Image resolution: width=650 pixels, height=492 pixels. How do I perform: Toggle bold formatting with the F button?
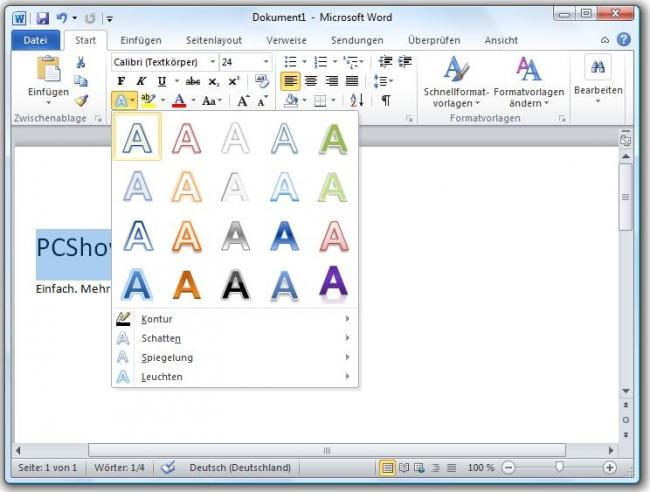[121, 81]
